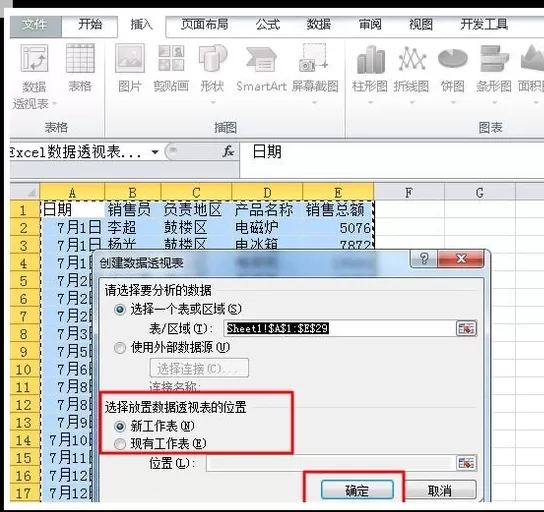Insert a column chart (柱形图)
544x512 pixels.
(371, 59)
